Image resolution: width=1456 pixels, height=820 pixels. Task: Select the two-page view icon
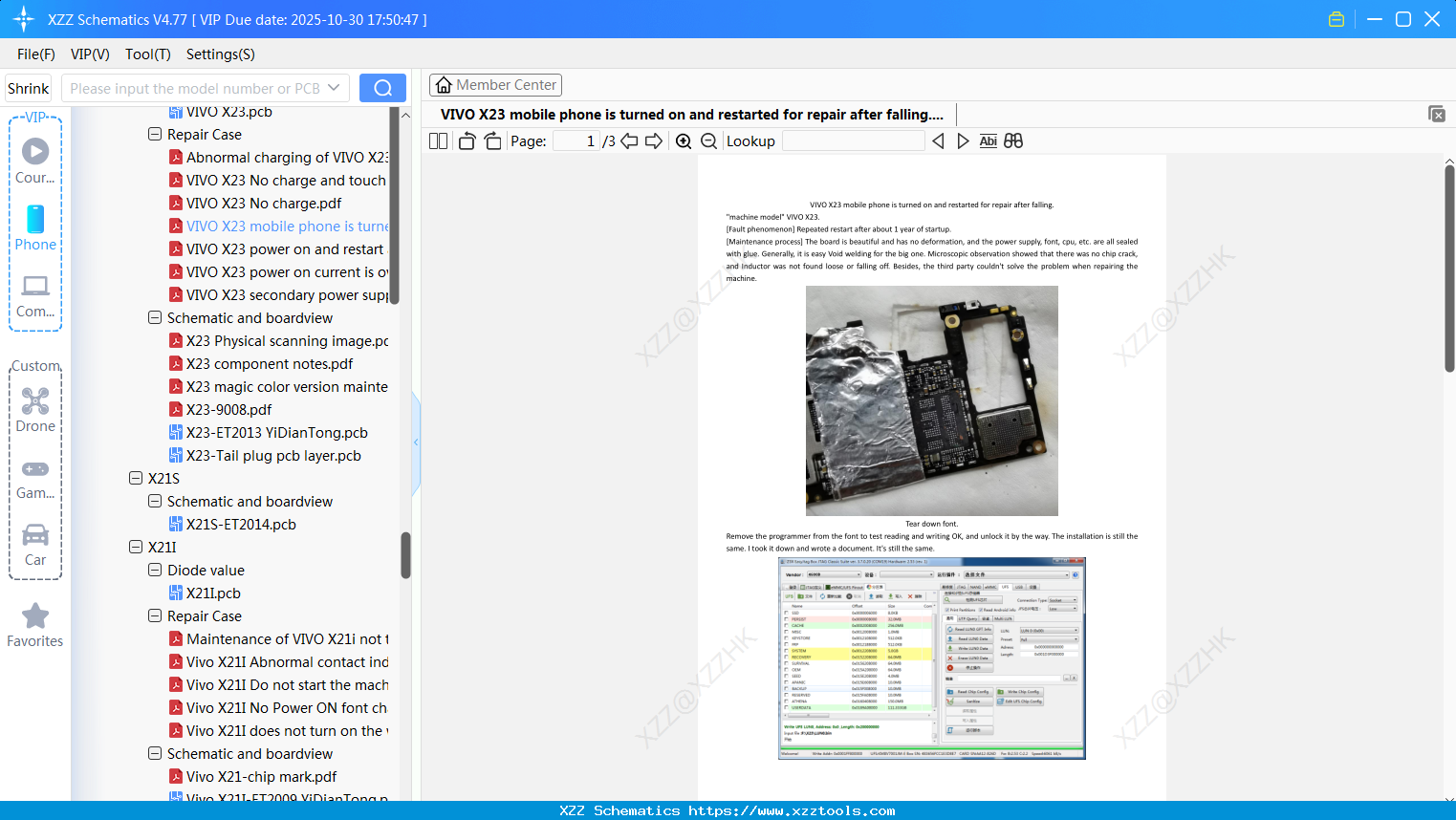[437, 140]
